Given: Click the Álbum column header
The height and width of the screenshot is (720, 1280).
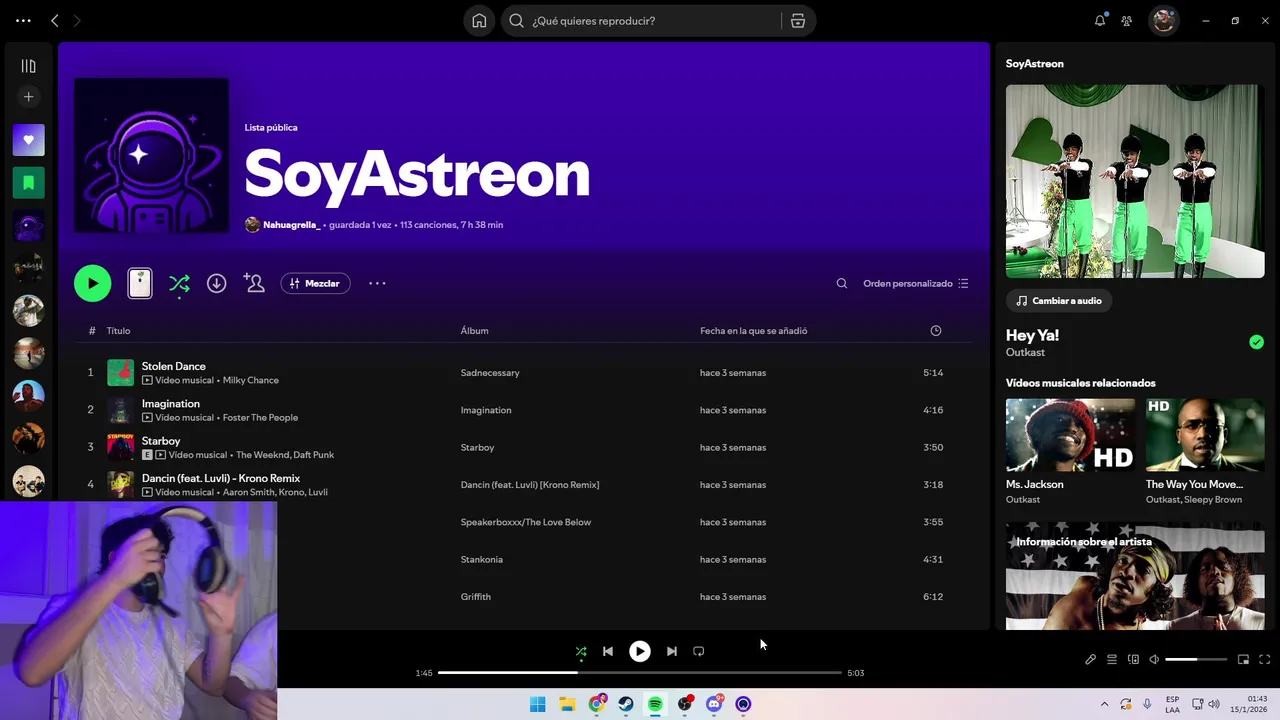Looking at the screenshot, I should point(474,331).
